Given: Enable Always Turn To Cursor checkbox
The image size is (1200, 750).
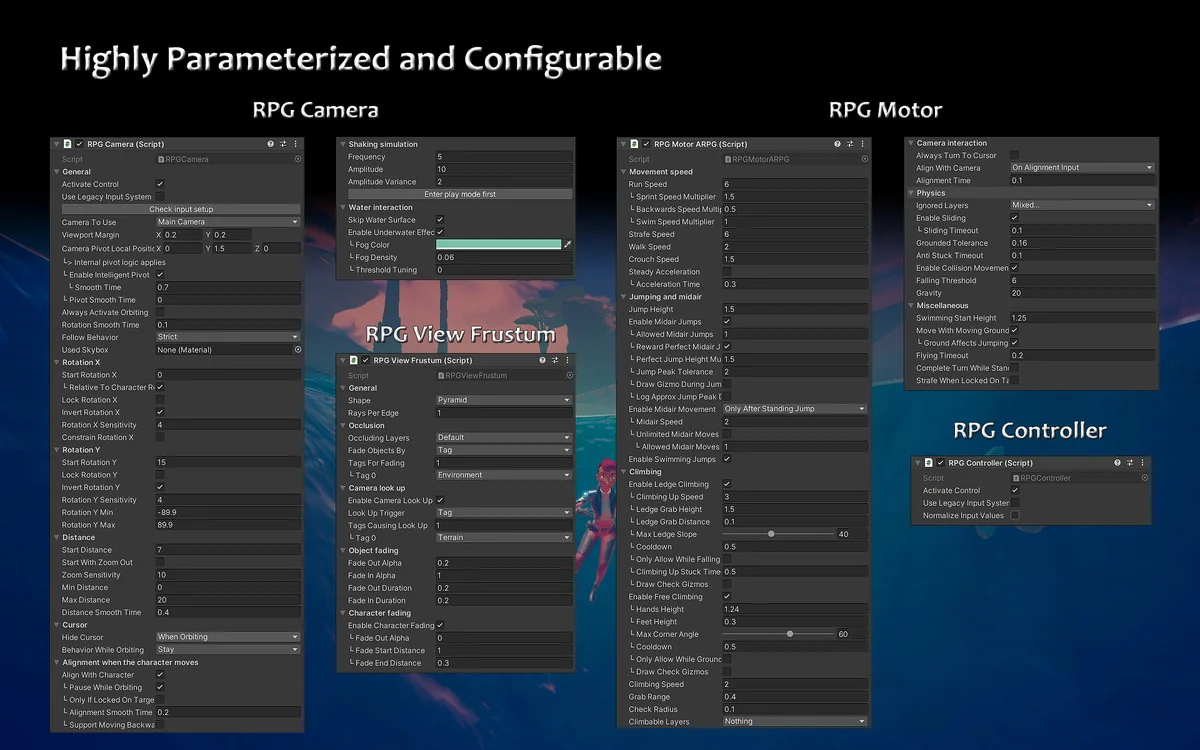Looking at the screenshot, I should coord(1014,155).
